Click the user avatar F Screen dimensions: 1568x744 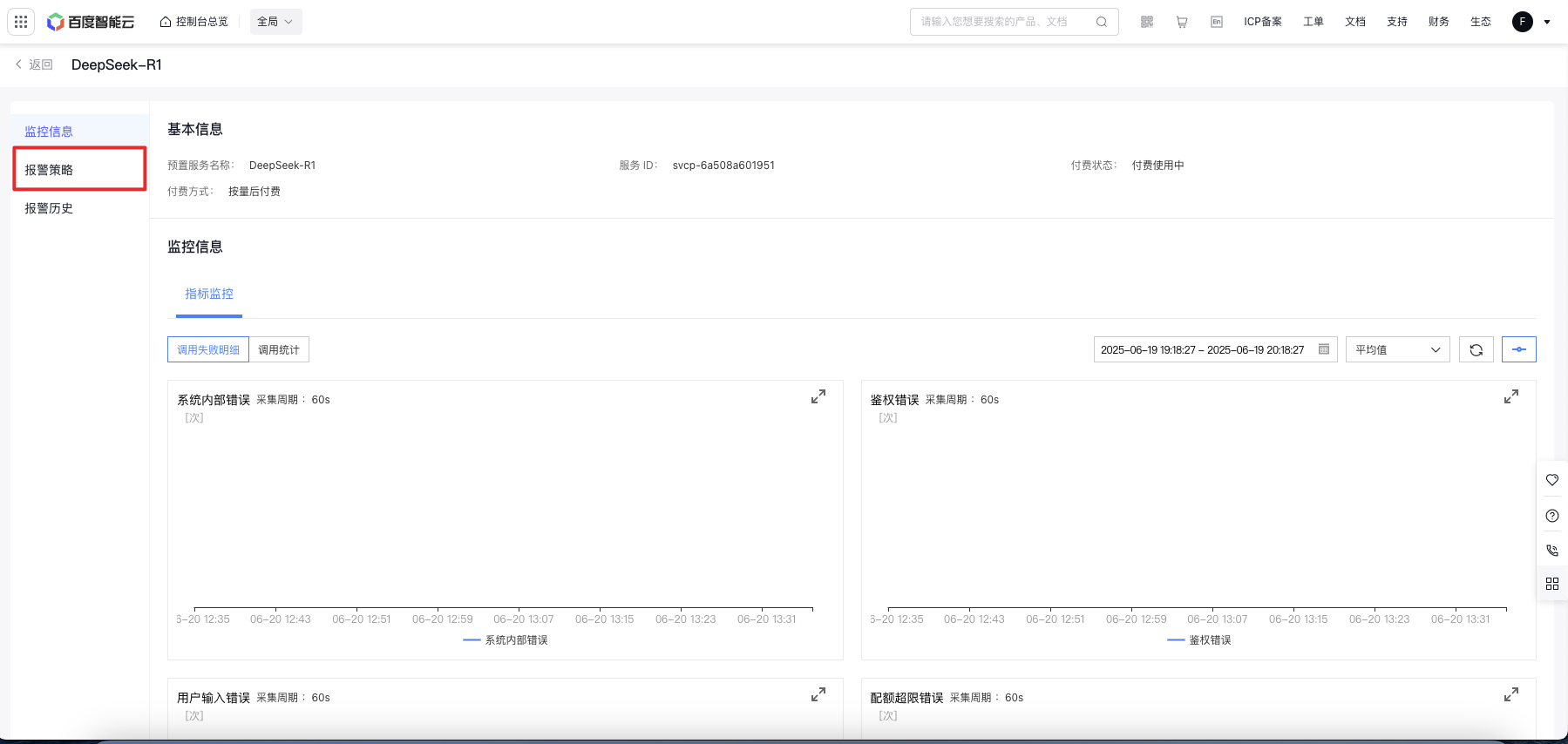[x=1523, y=22]
